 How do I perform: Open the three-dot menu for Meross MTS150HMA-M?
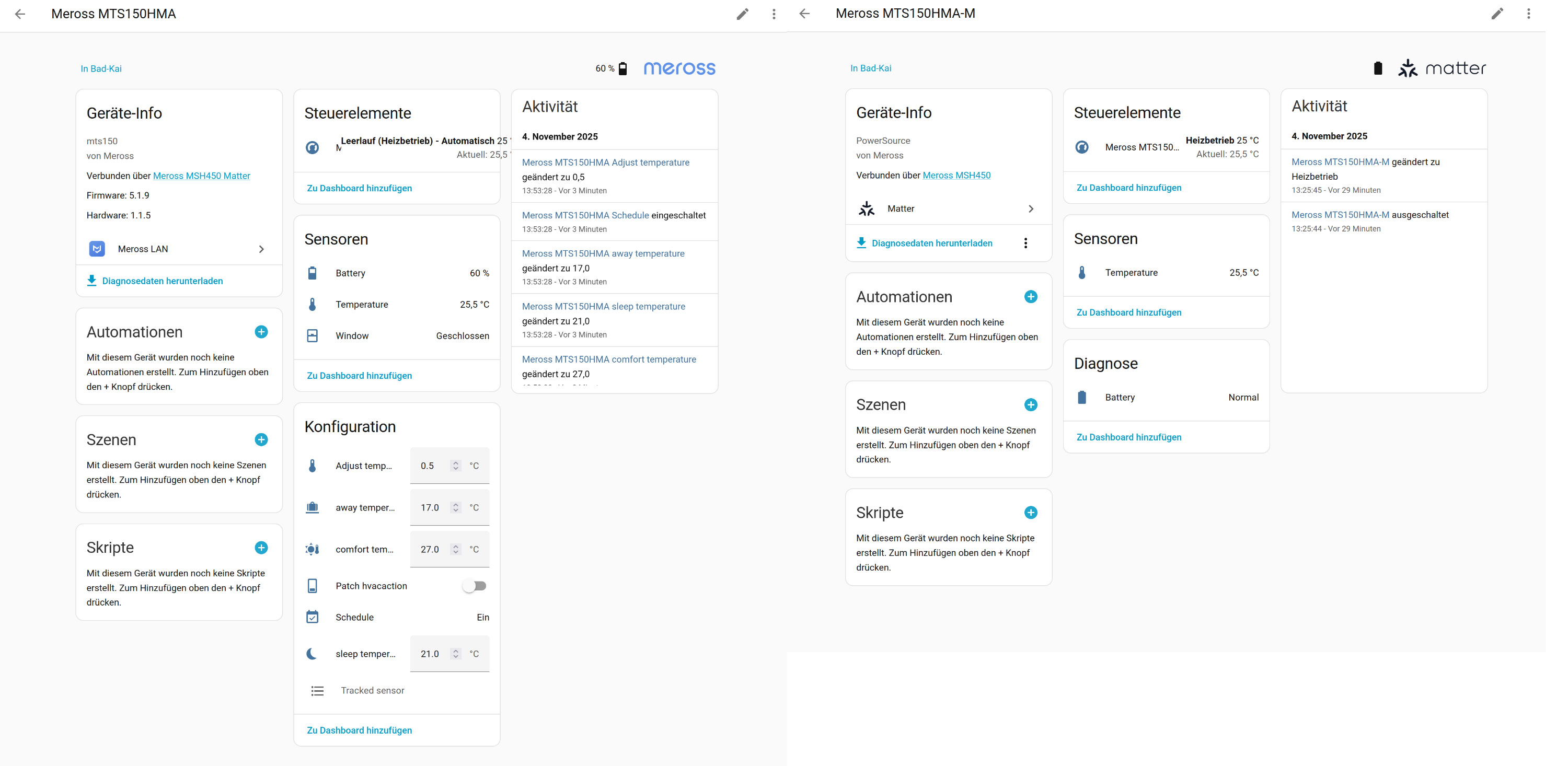[1528, 14]
